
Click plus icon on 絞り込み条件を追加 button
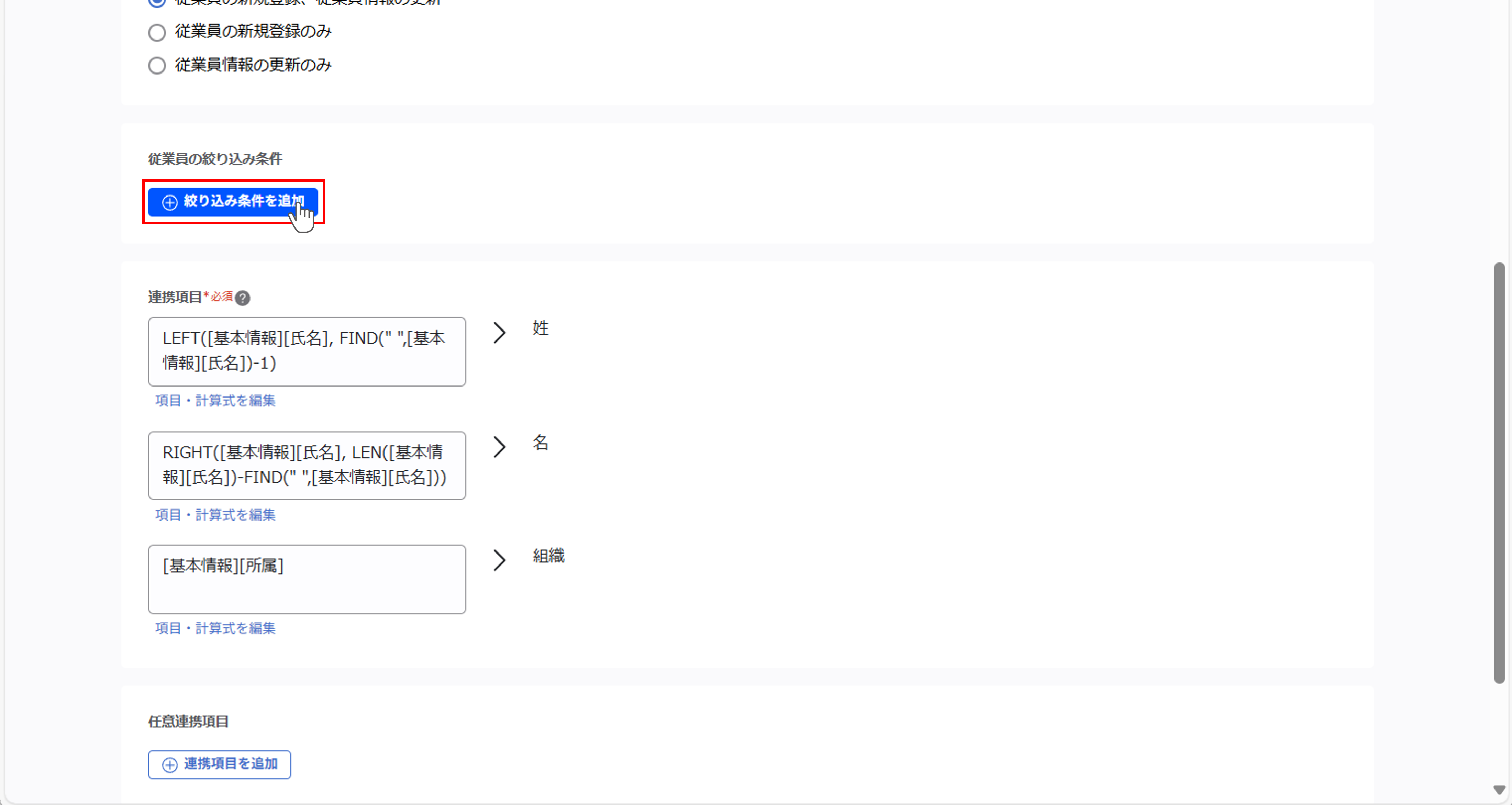170,202
